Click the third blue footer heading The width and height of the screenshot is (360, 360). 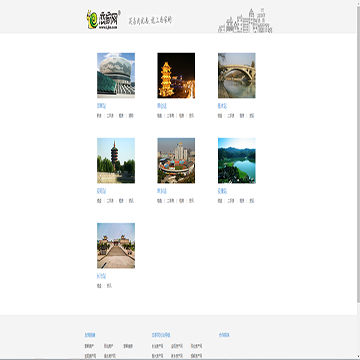pos(224,335)
